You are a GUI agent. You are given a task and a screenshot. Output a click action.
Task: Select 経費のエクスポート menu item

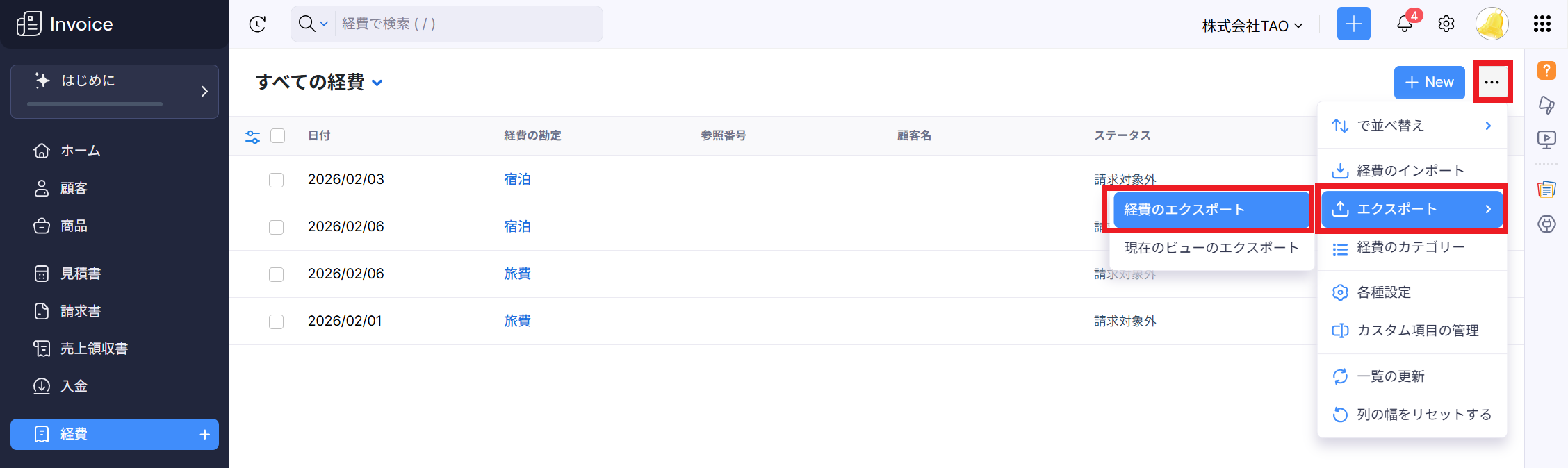click(x=1210, y=210)
